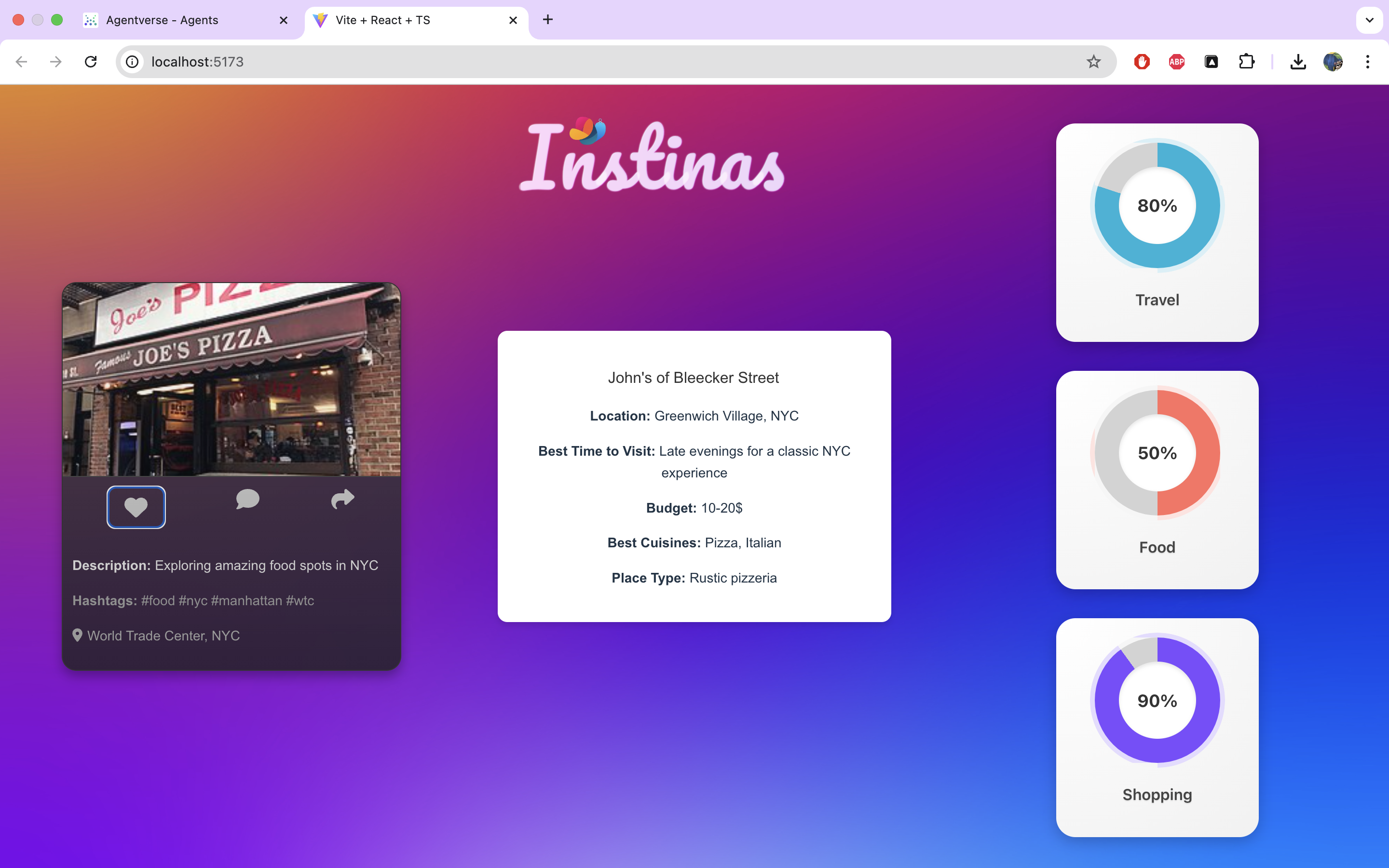Viewport: 1389px width, 868px height.
Task: Switch to Agentverse - Agents tab
Action: [x=163, y=20]
